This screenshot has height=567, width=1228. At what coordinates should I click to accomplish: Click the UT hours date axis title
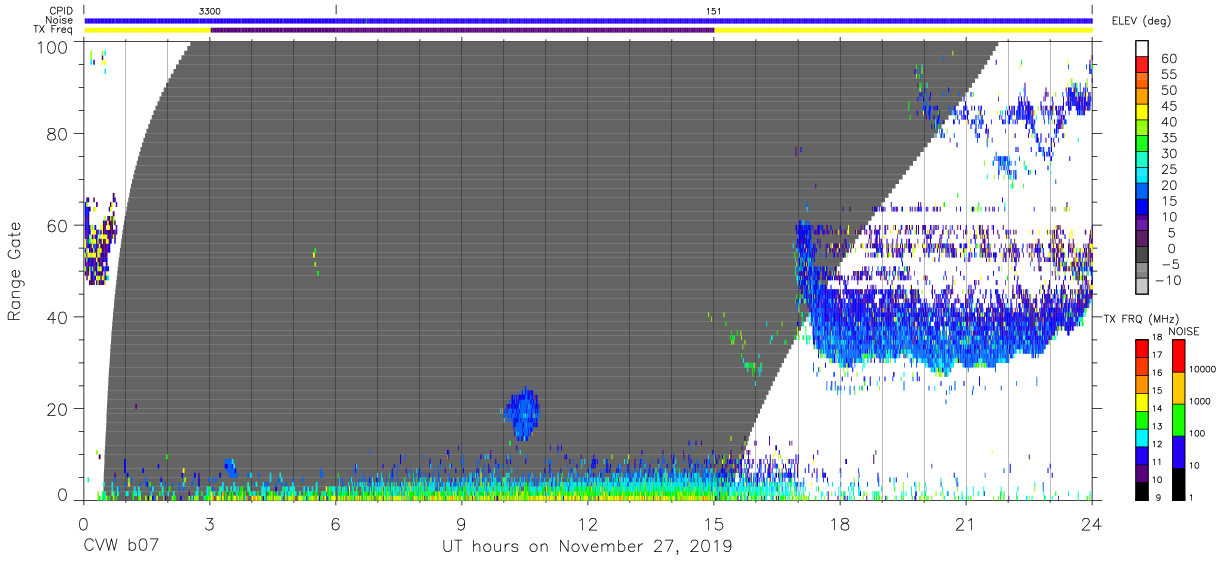[x=587, y=547]
